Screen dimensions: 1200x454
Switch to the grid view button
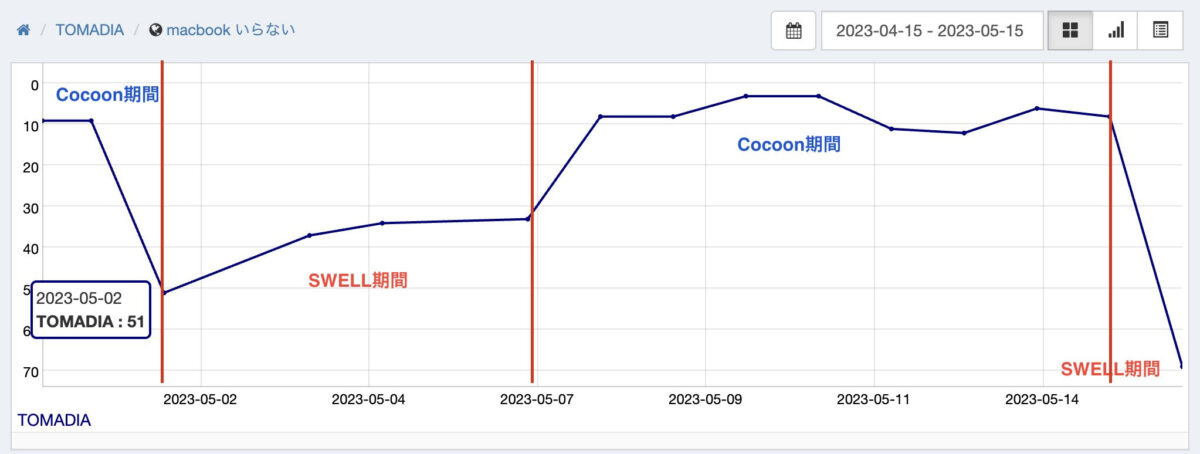coord(1070,31)
